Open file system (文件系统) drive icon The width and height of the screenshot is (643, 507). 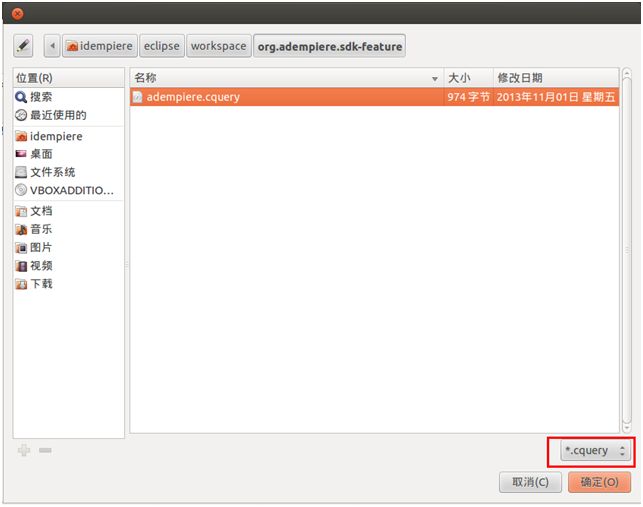click(x=21, y=172)
